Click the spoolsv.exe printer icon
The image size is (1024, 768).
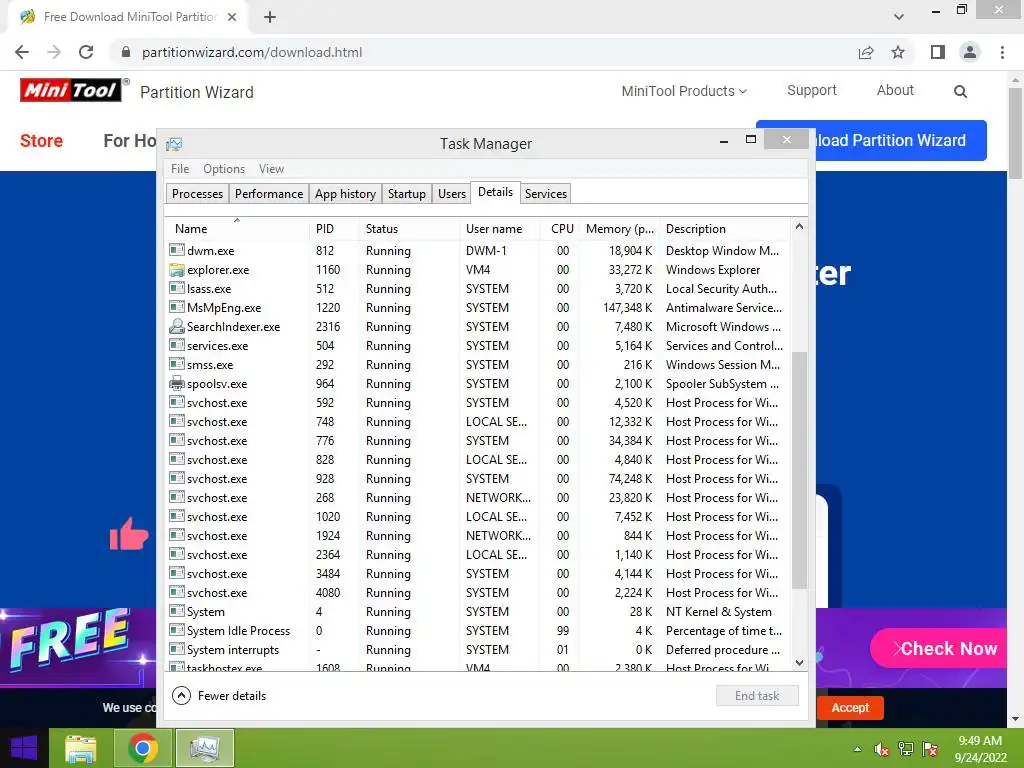point(176,383)
